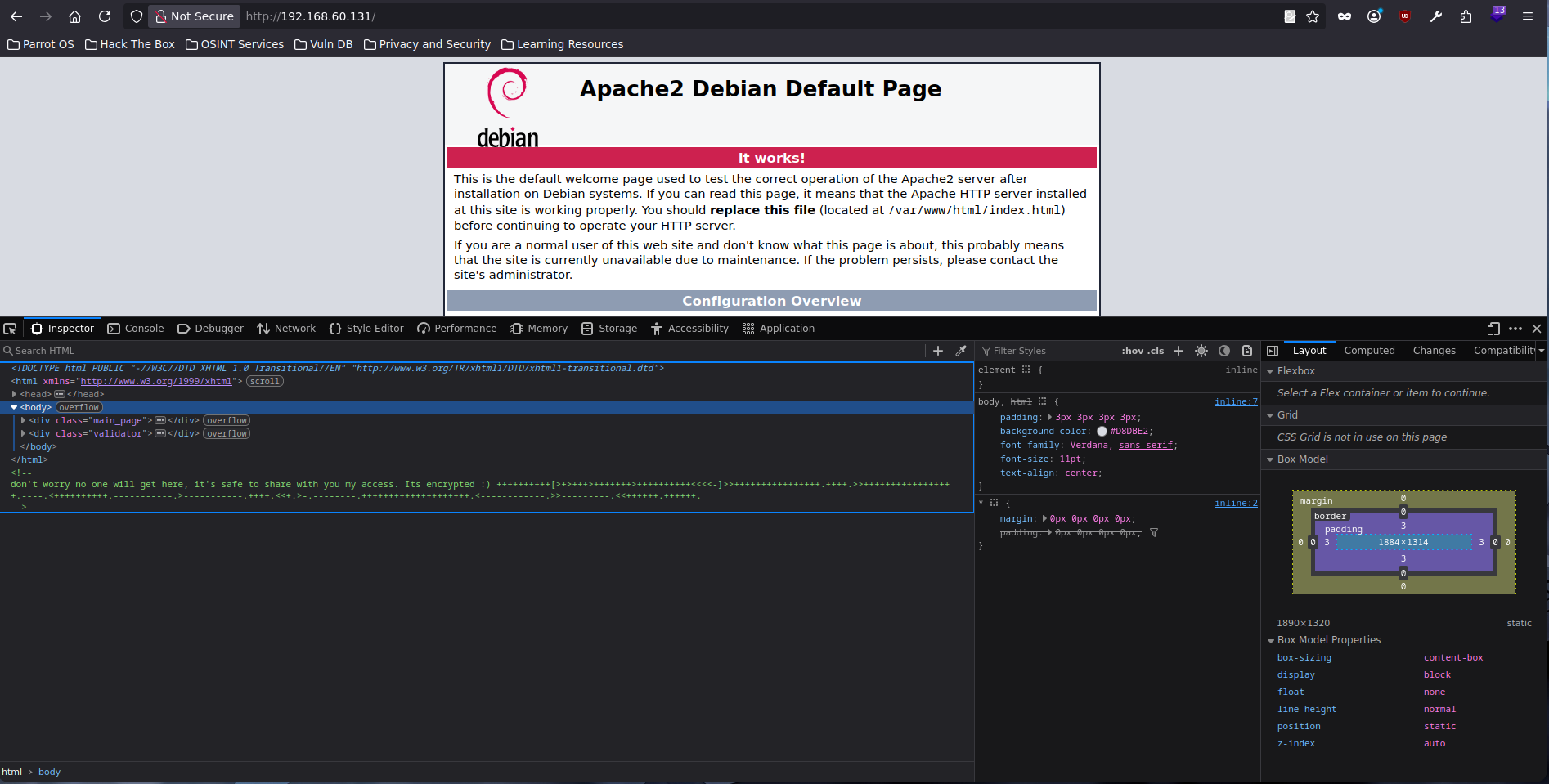Image resolution: width=1549 pixels, height=784 pixels.
Task: Toggle the sidebar split pane icon
Action: [1273, 351]
